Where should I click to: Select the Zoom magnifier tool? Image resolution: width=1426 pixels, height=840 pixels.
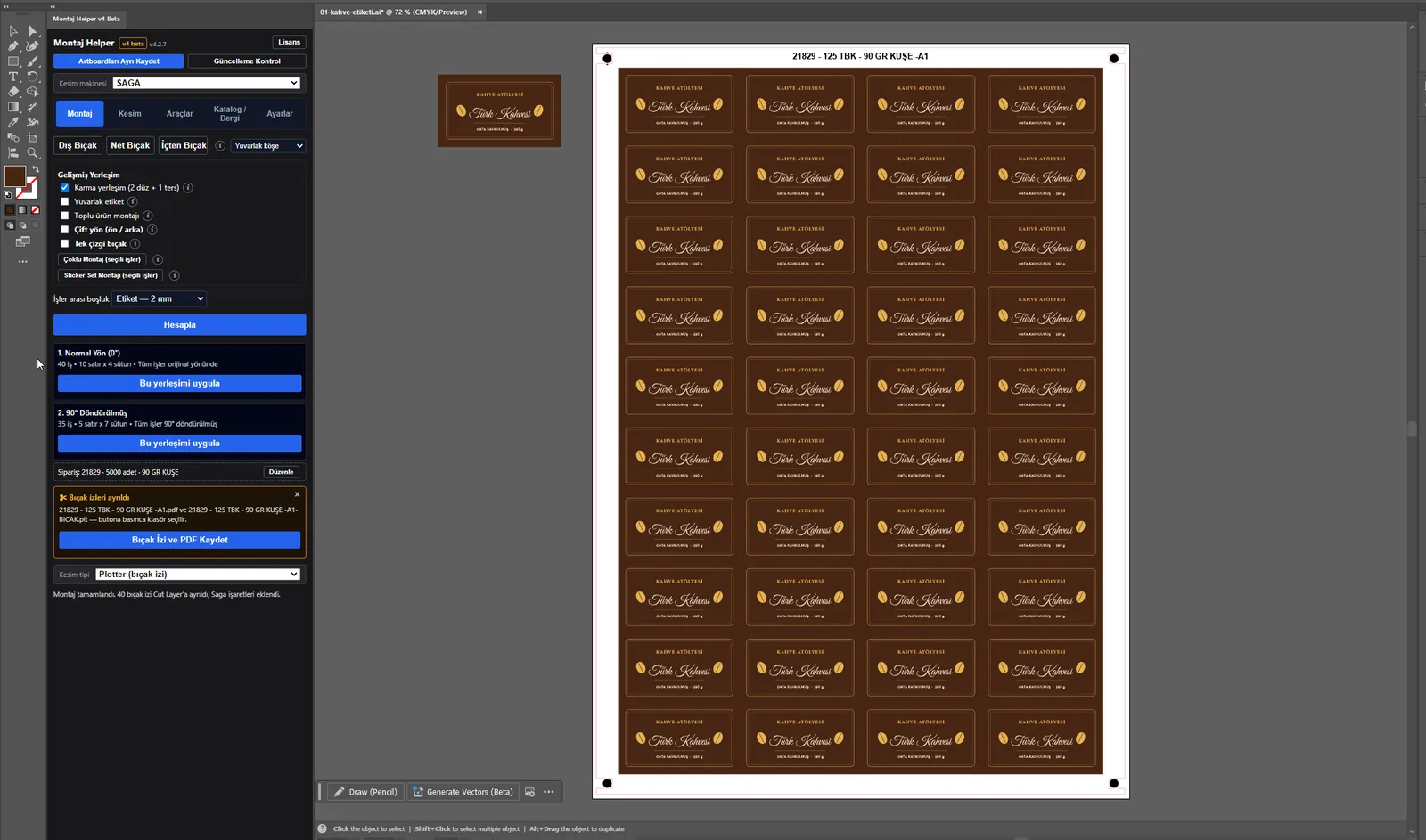[33, 152]
